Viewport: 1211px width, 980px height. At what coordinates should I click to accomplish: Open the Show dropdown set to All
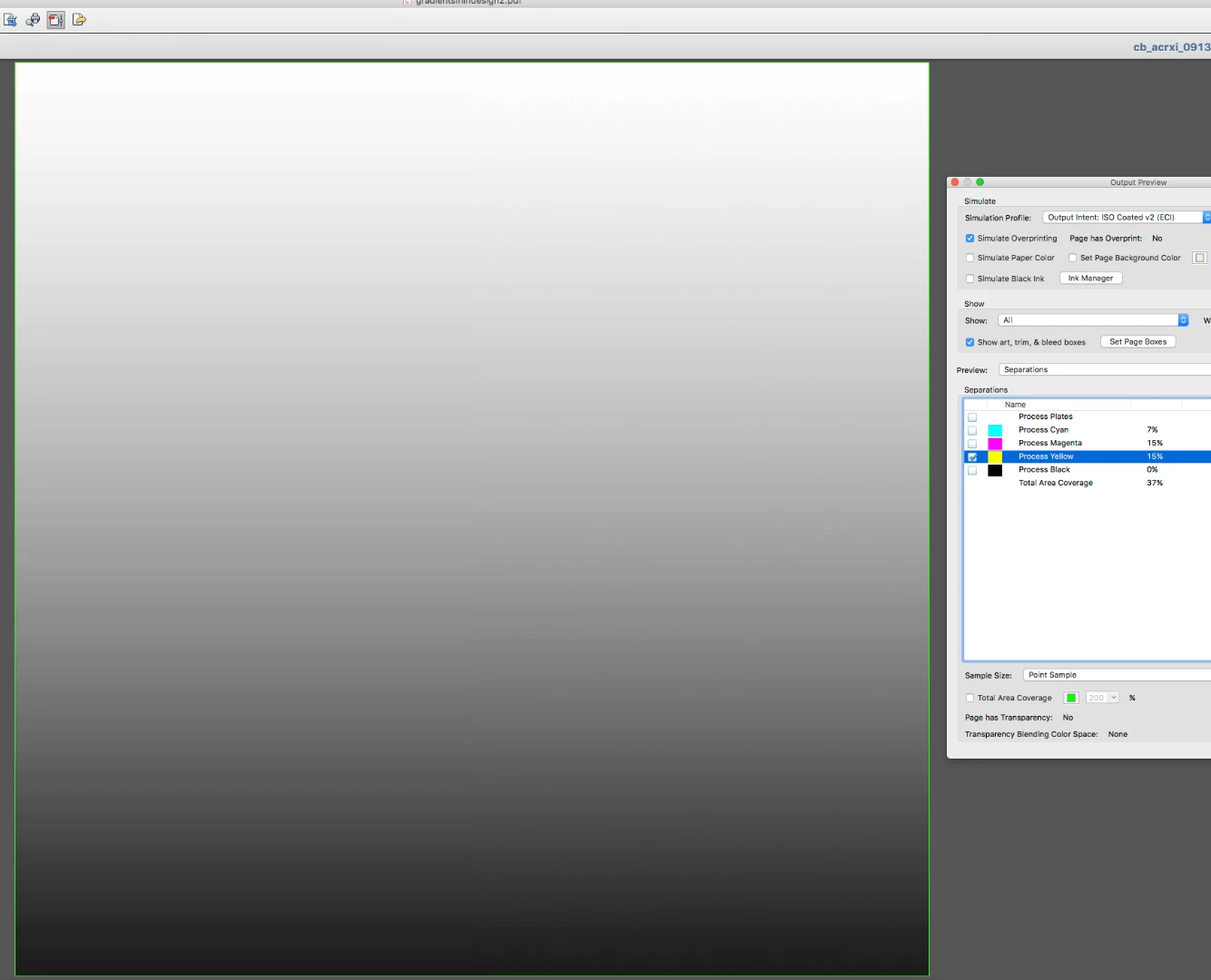tap(1093, 320)
